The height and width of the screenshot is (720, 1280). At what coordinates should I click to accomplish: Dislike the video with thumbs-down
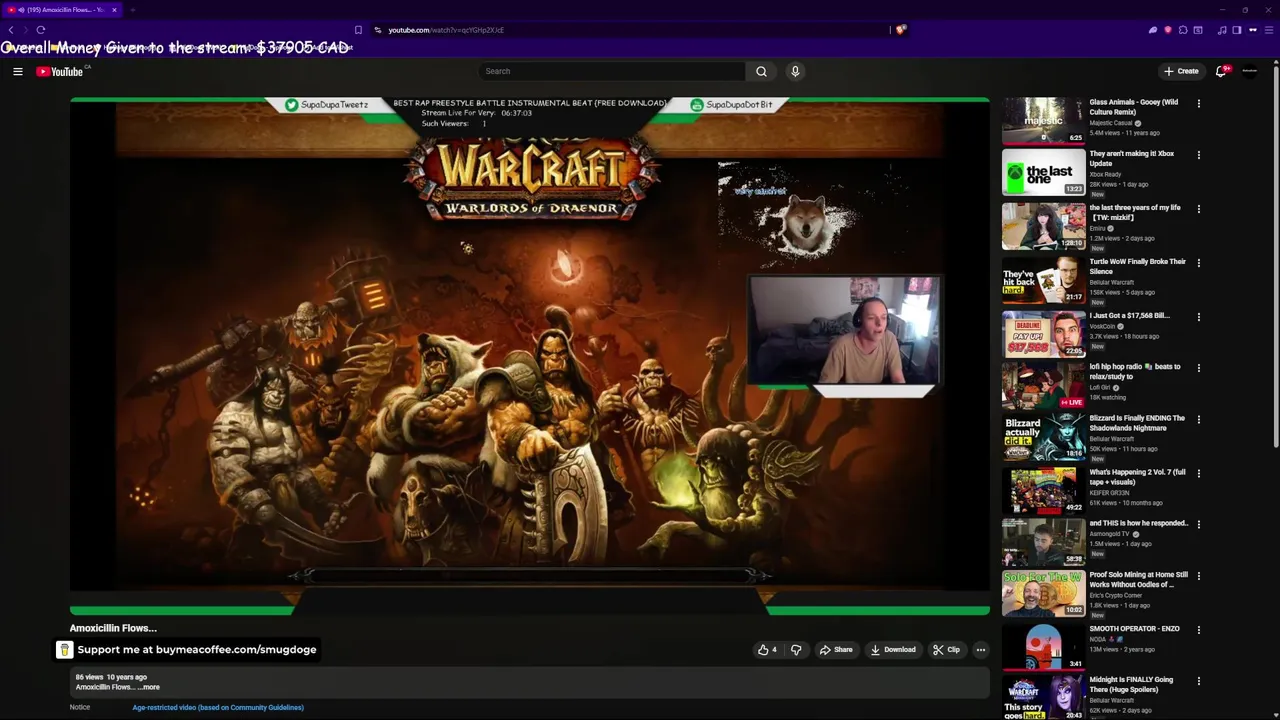tap(796, 650)
